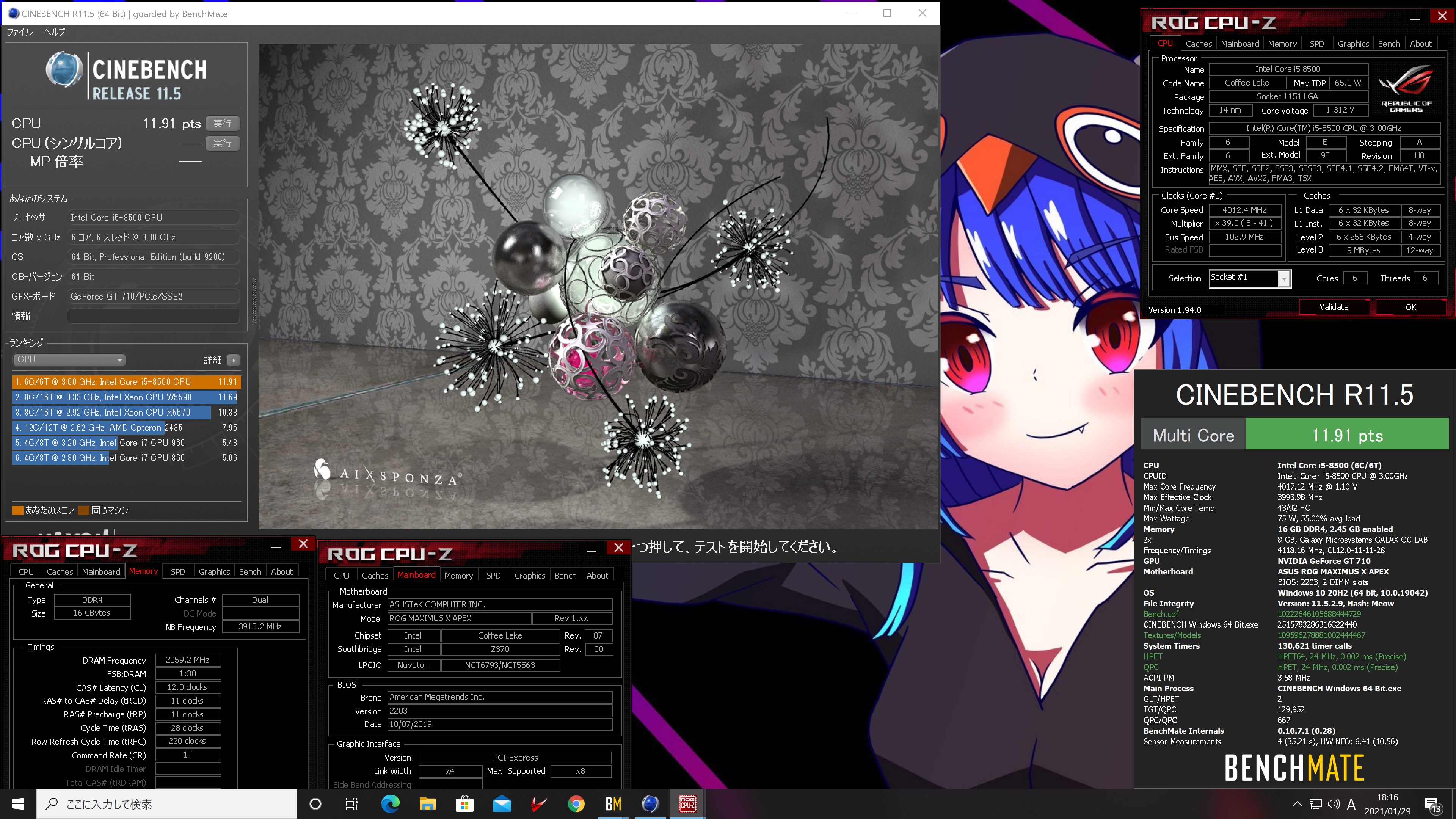Open Mail app from taskbar
1456x819 pixels.
[x=501, y=804]
